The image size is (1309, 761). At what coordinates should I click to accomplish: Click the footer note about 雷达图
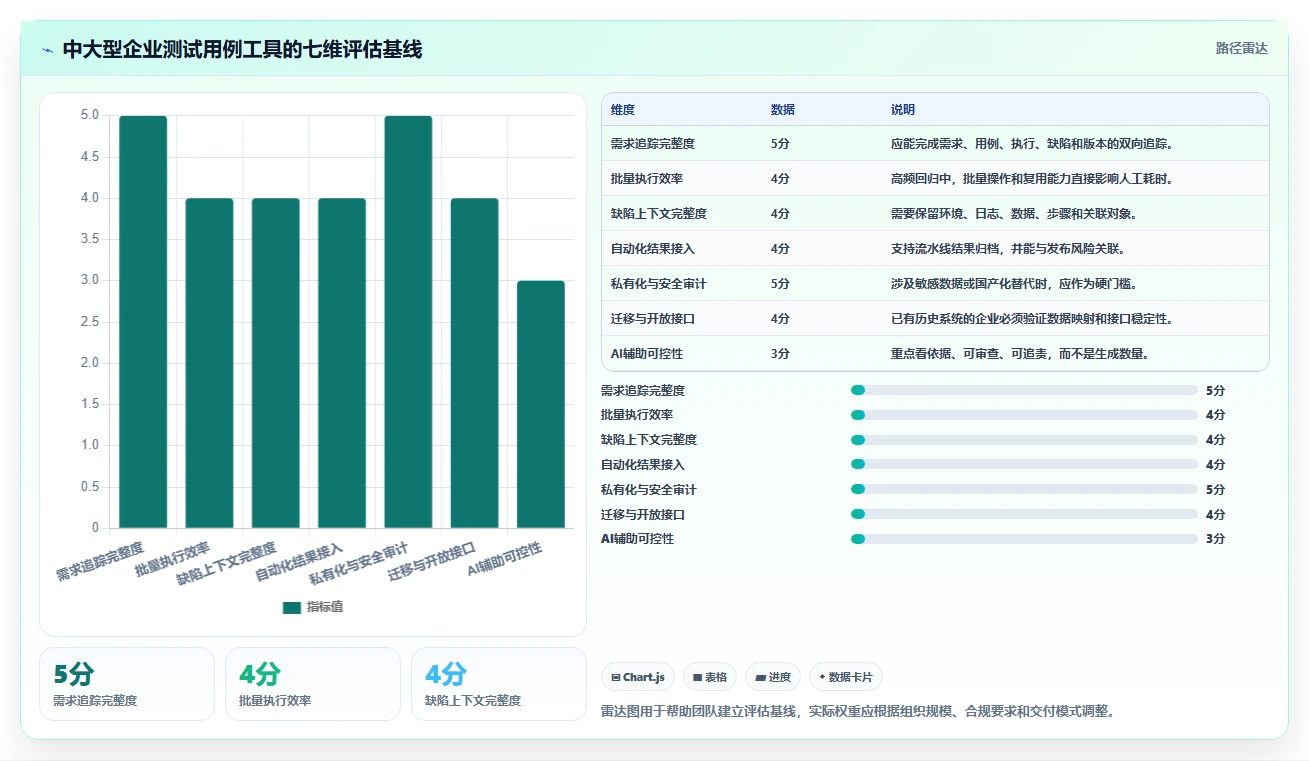click(x=858, y=712)
